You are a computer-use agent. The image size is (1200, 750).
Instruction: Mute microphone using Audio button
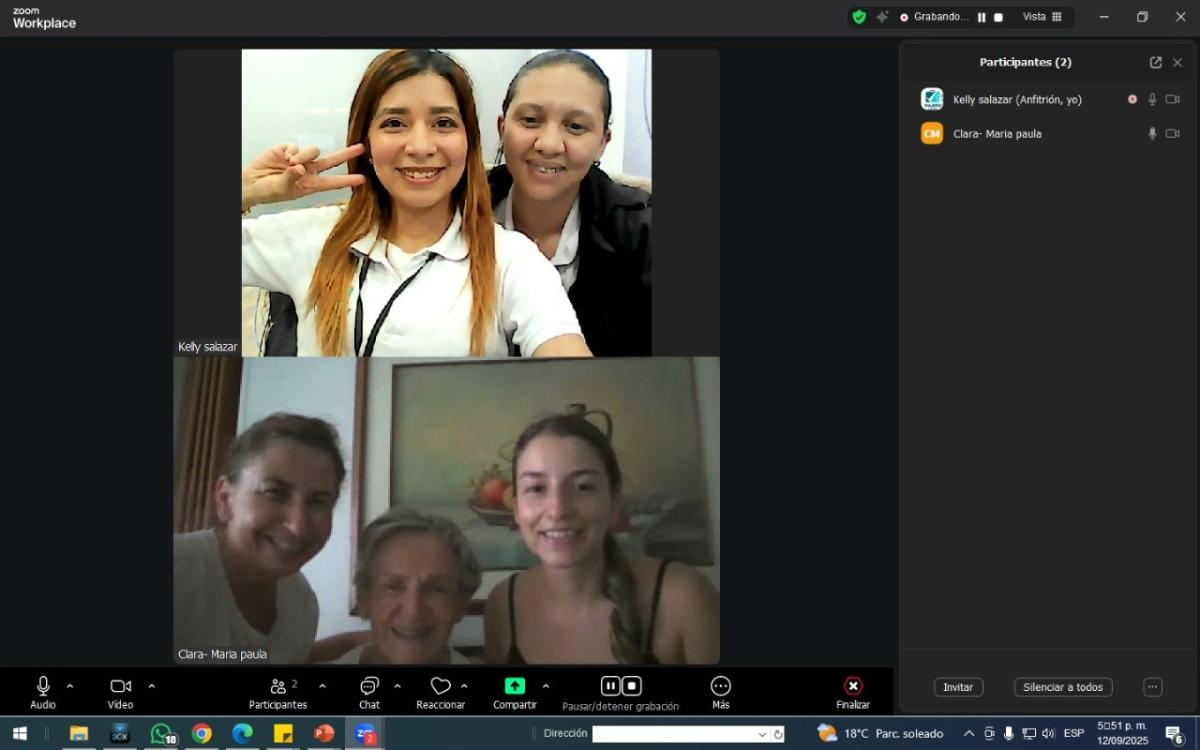point(43,687)
